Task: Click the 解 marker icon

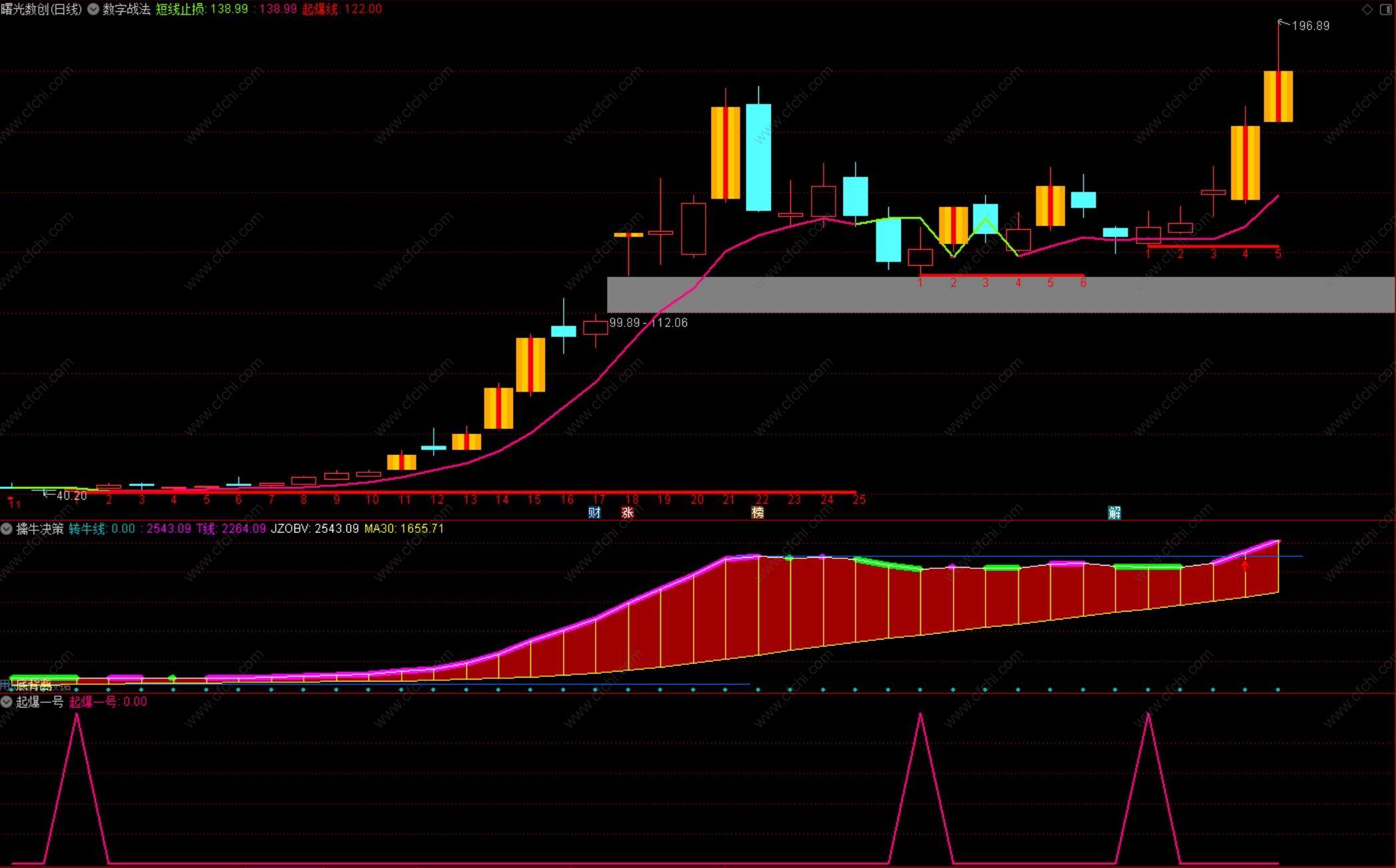Action: pyautogui.click(x=1114, y=512)
